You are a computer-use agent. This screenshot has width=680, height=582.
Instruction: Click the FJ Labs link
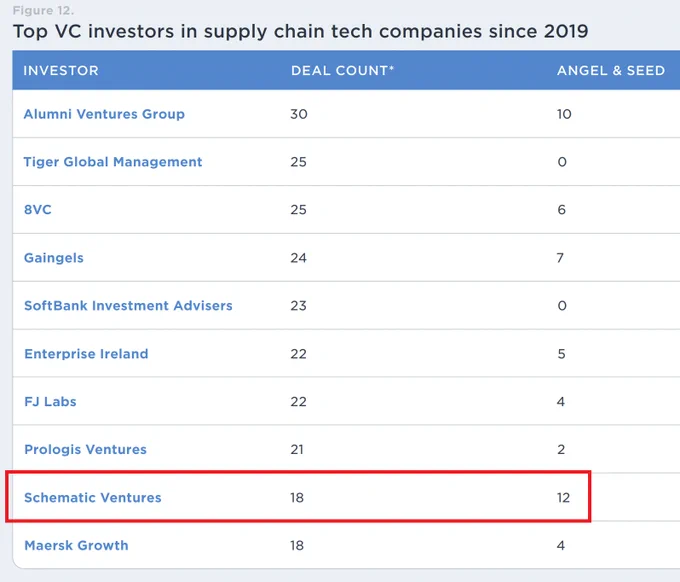[x=50, y=402]
